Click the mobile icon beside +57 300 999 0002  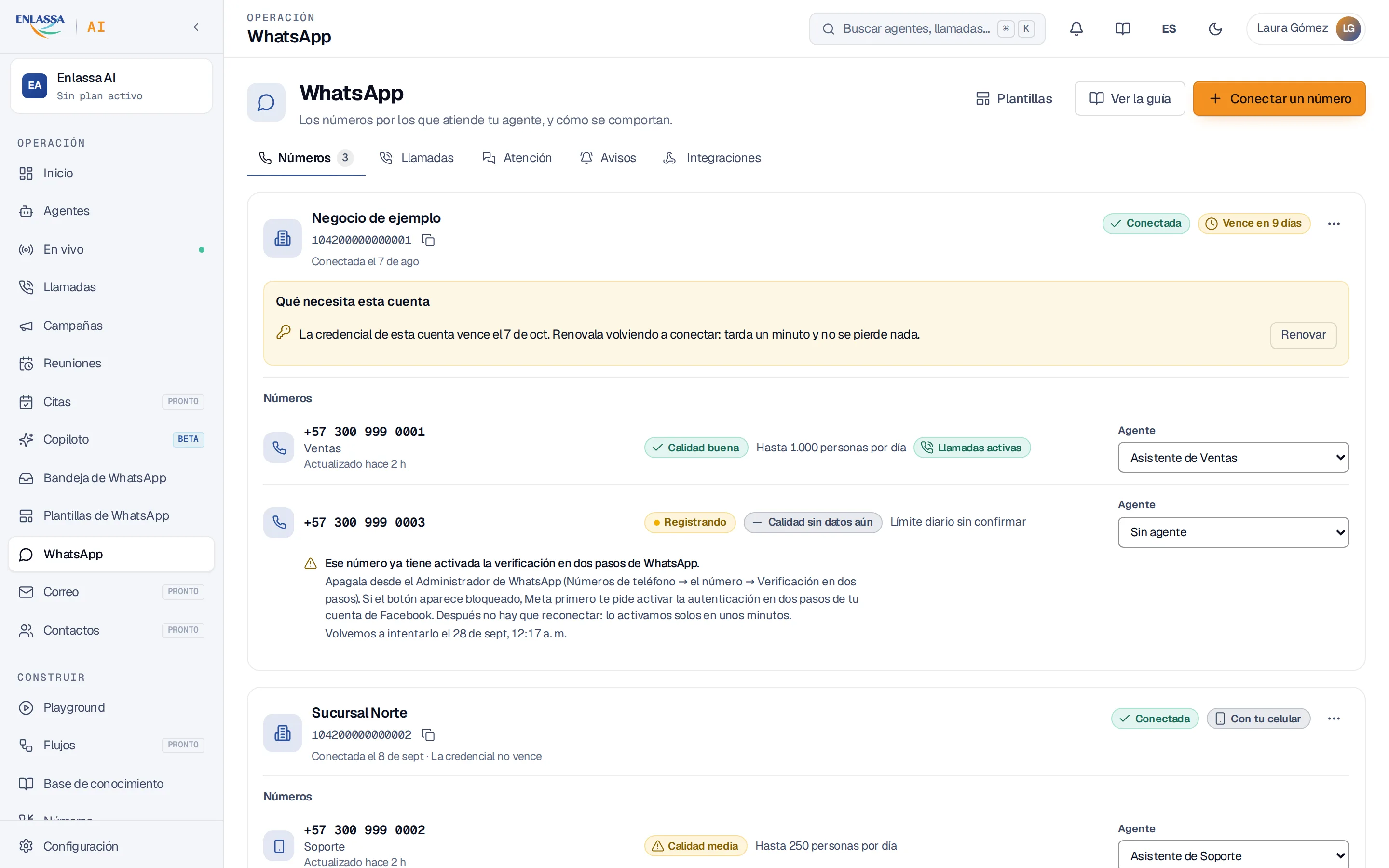coord(279,846)
